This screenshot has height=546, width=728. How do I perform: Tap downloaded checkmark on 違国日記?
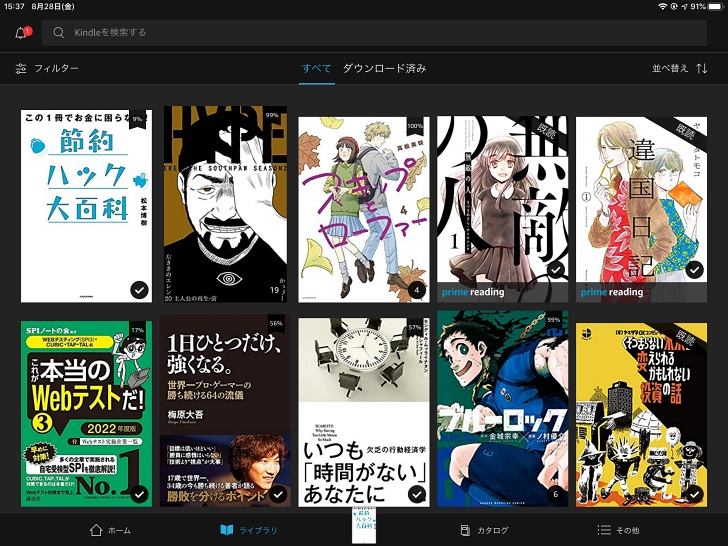click(694, 270)
